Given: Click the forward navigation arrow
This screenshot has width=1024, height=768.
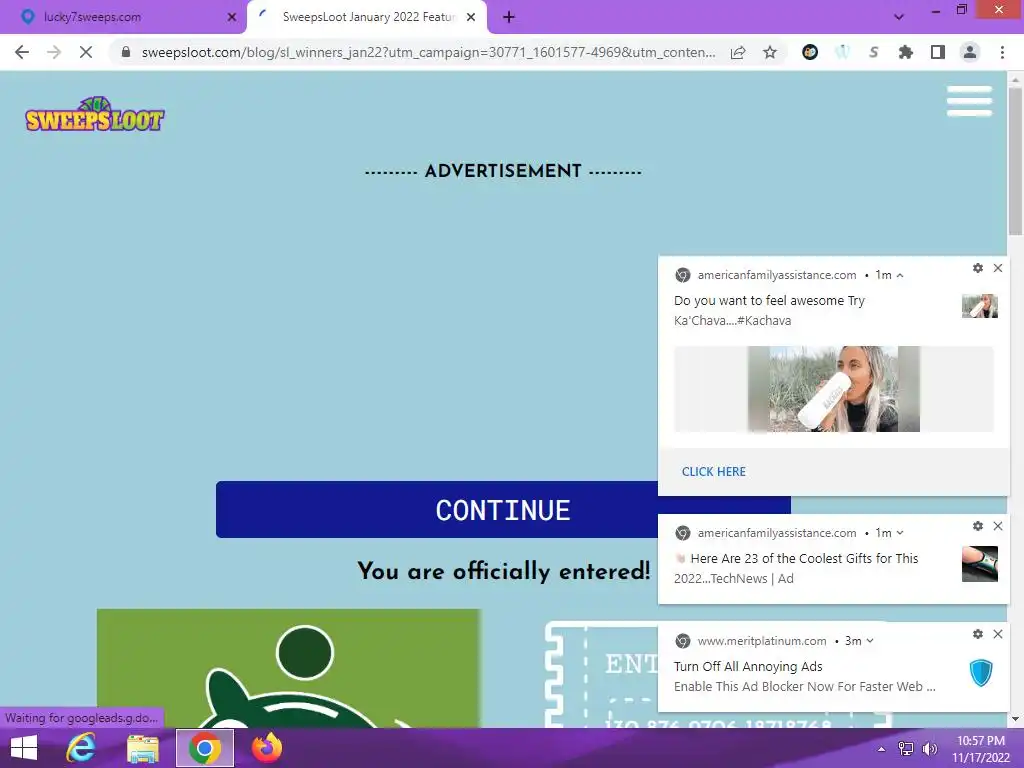Looking at the screenshot, I should coord(54,52).
